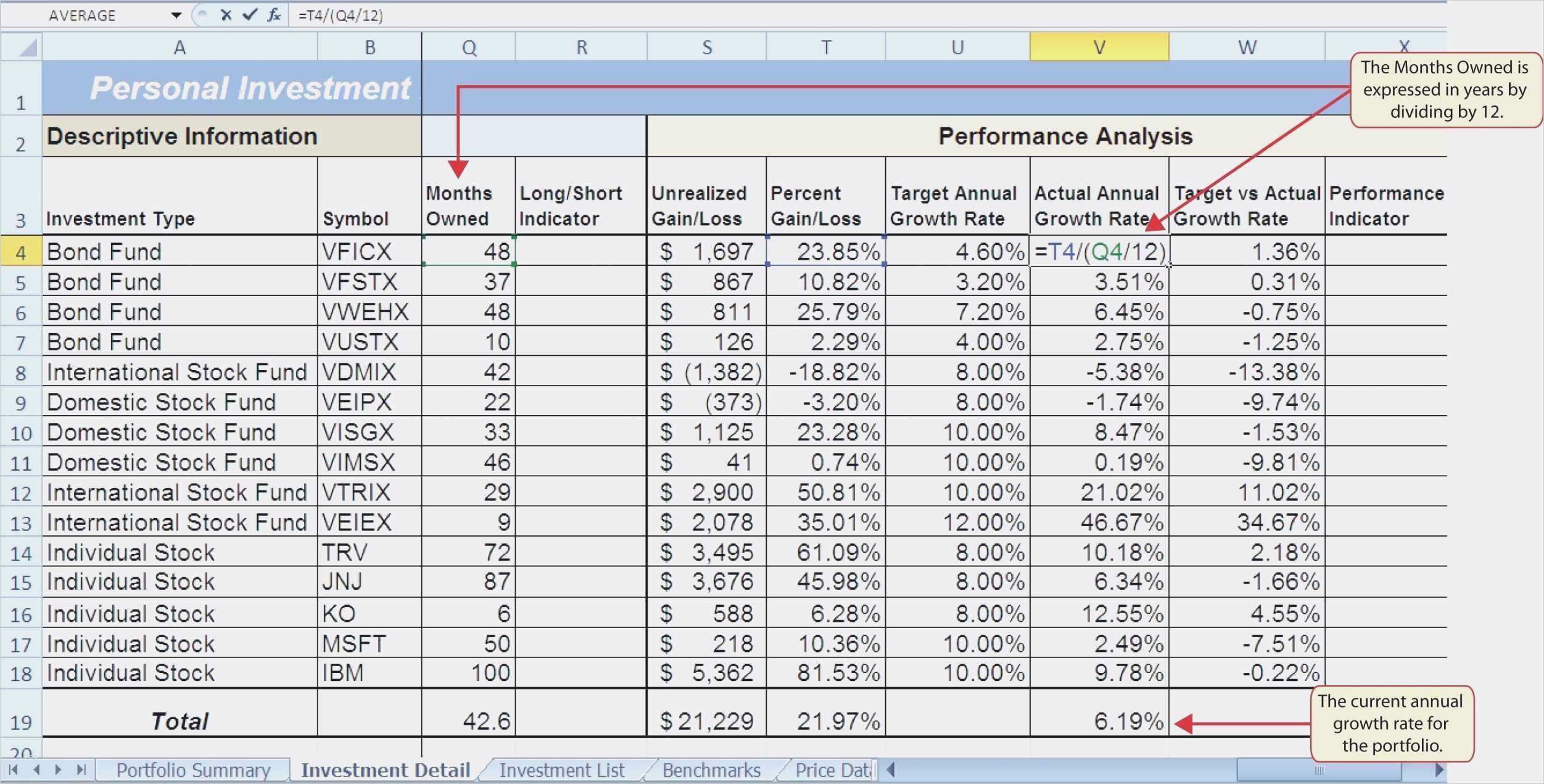Viewport: 1544px width, 784px height.
Task: Select column V header
Action: [x=1099, y=46]
